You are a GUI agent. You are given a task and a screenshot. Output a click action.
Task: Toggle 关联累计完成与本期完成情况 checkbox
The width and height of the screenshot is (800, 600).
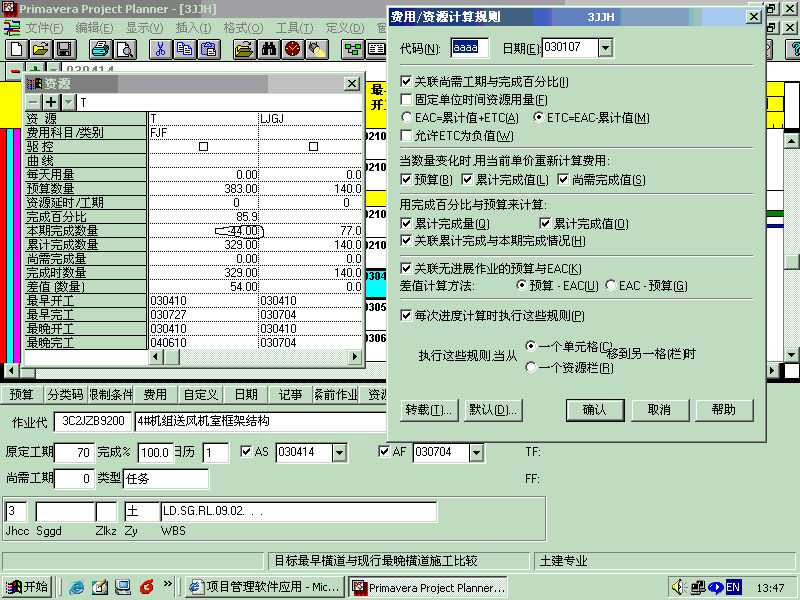point(406,240)
